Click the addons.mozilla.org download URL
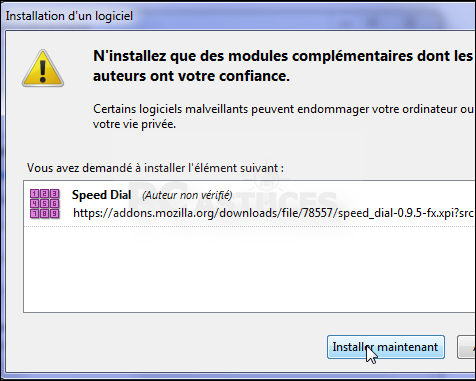The height and width of the screenshot is (381, 476). coord(274,213)
